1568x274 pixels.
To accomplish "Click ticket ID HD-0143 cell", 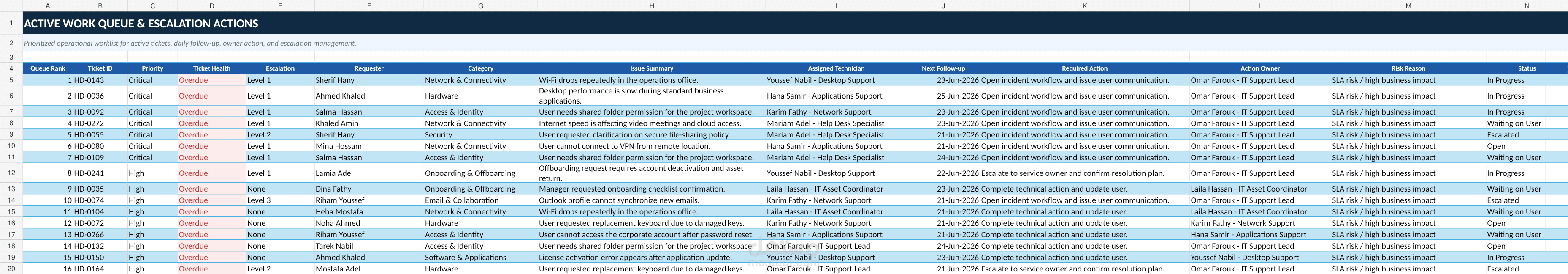I will pos(100,80).
